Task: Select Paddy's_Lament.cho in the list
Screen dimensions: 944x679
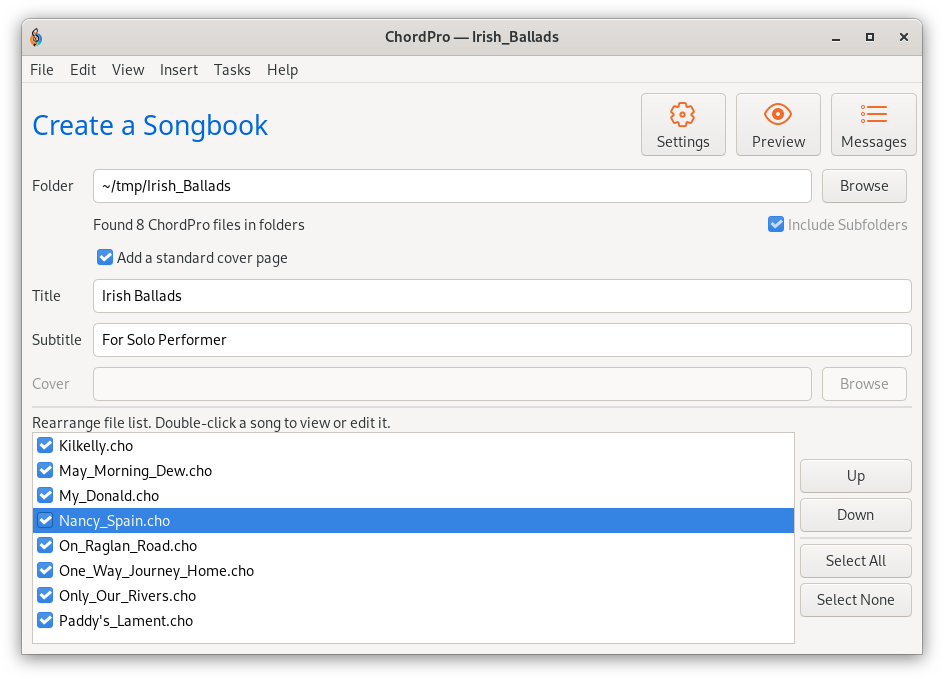Action: [x=413, y=621]
